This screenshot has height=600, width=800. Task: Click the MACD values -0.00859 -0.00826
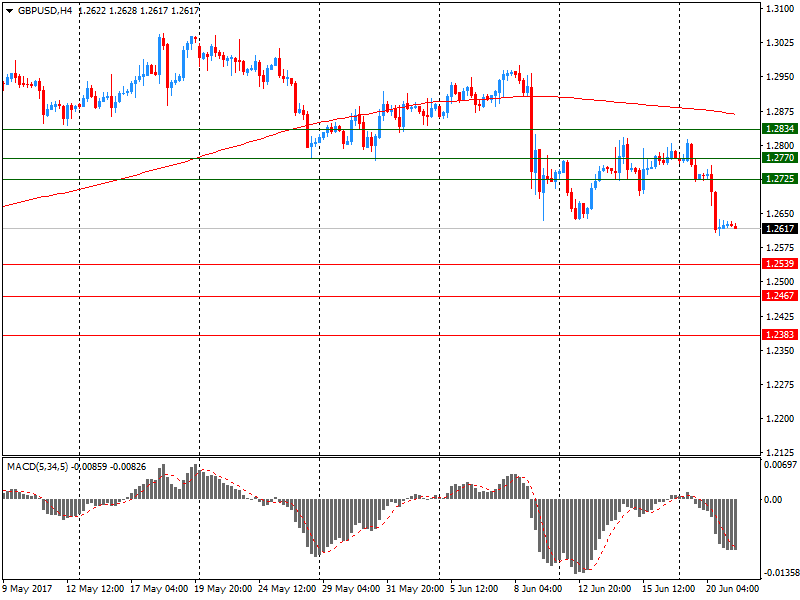(x=109, y=467)
